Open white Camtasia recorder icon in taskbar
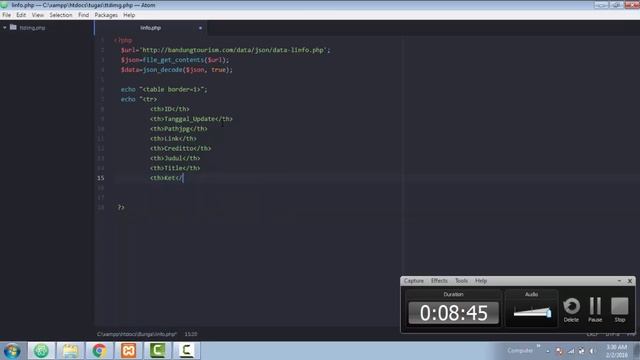The image size is (640, 360). click(187, 351)
